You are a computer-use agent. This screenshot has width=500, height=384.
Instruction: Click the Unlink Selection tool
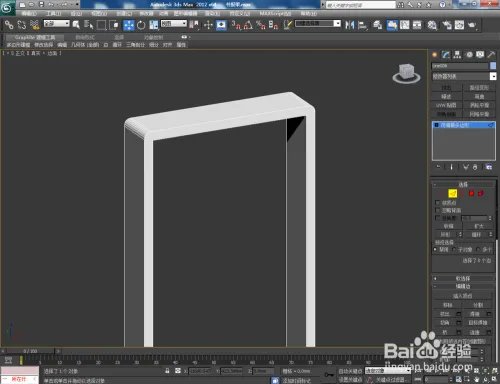[22, 25]
